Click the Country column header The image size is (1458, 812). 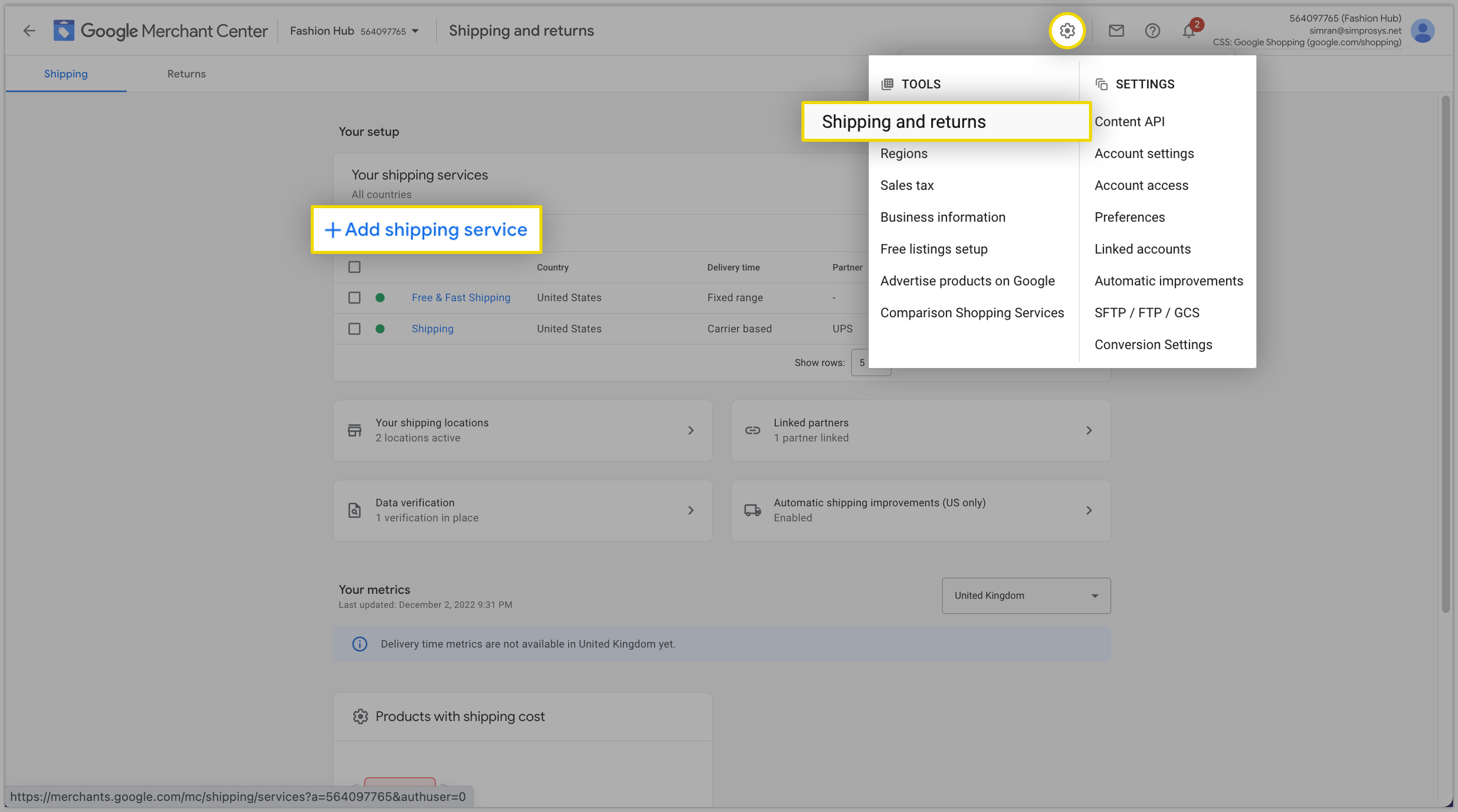point(553,267)
